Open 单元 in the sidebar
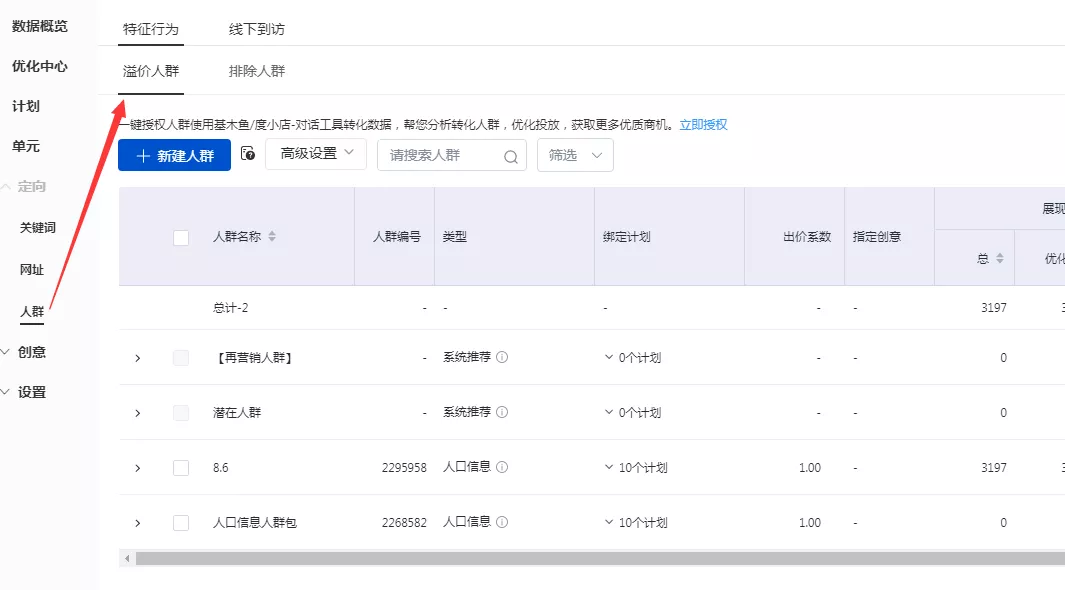This screenshot has width=1065, height=590. click(x=26, y=146)
